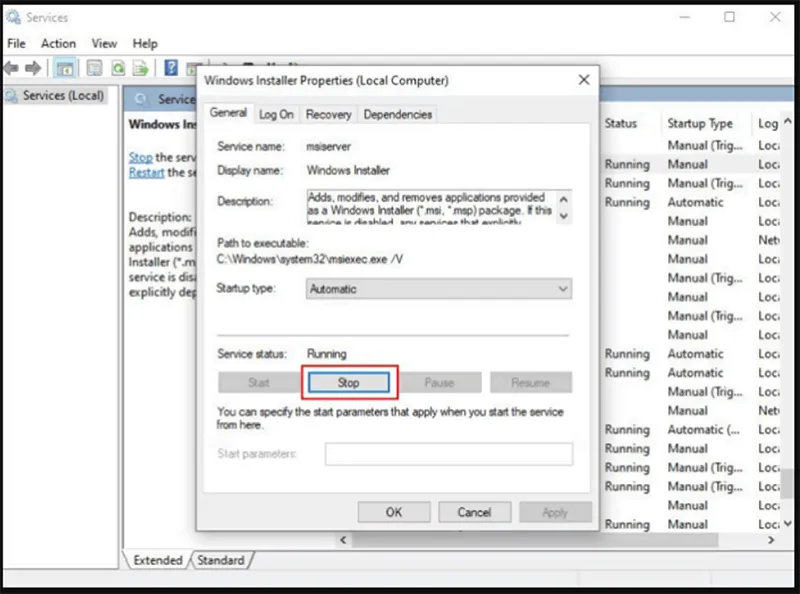Refresh the services list using the toolbar icon
Image resolution: width=800 pixels, height=594 pixels.
118,68
